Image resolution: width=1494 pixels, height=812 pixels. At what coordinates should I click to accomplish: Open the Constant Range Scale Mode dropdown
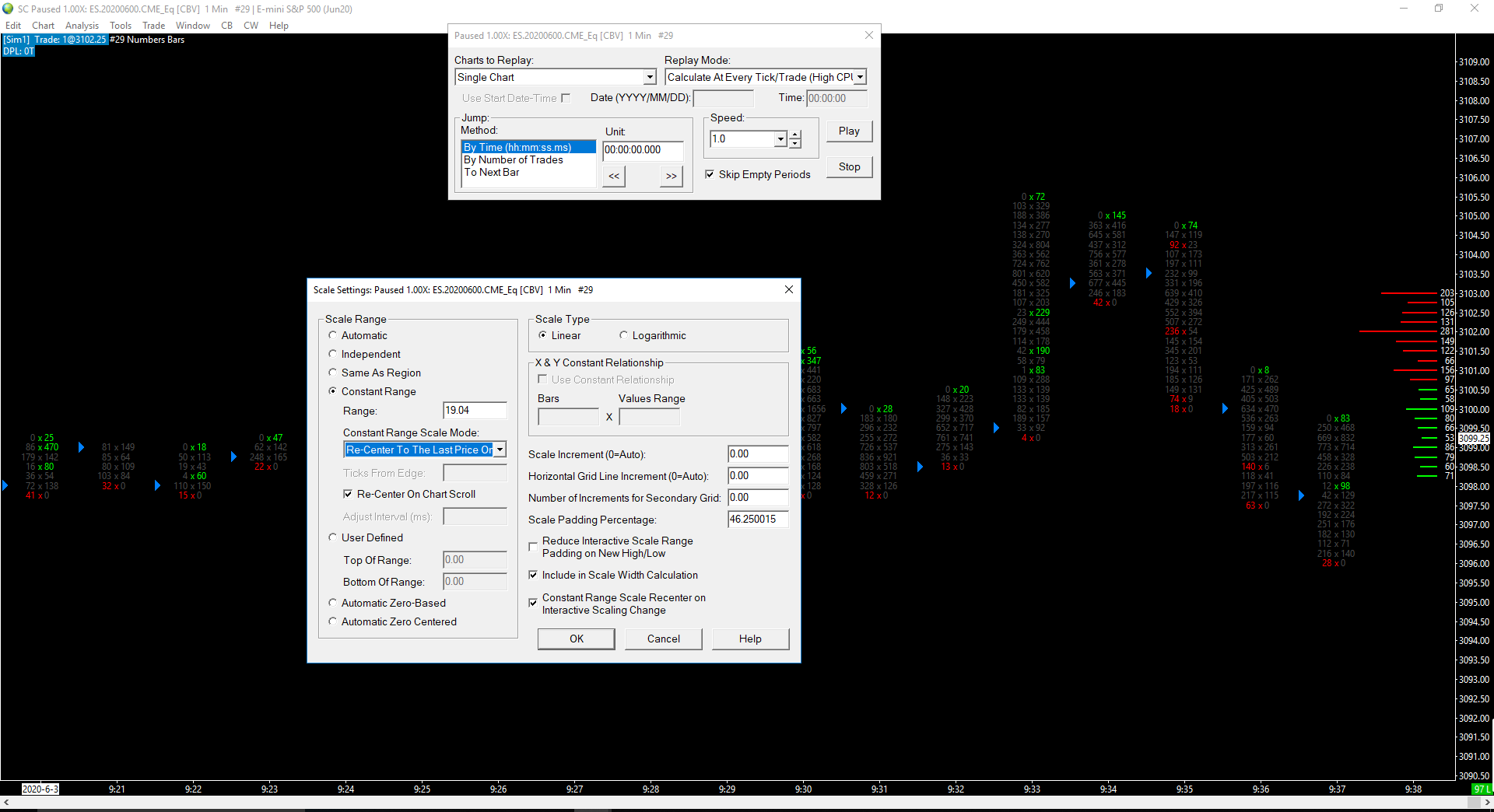tap(500, 450)
